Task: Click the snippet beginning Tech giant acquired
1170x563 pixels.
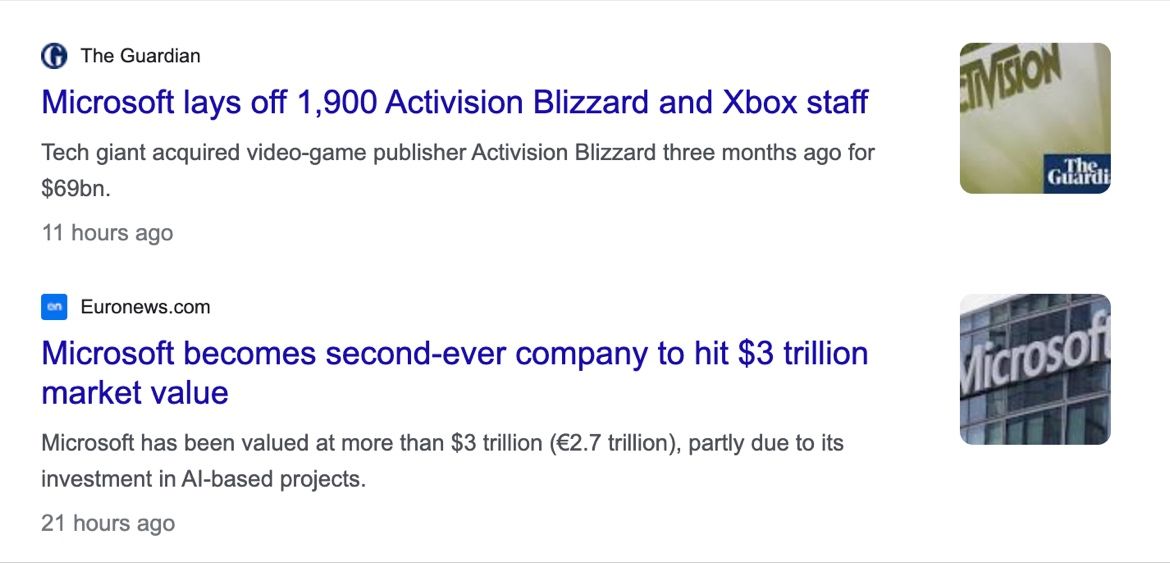Action: coord(457,171)
